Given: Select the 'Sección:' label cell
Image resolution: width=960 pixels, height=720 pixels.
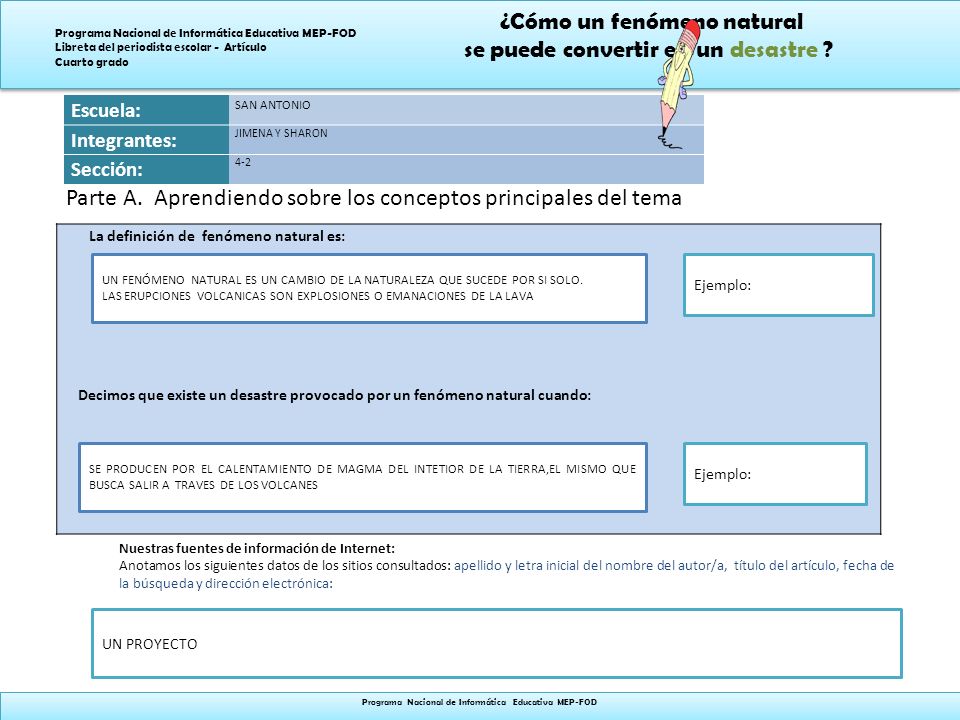Looking at the screenshot, I should point(146,169).
